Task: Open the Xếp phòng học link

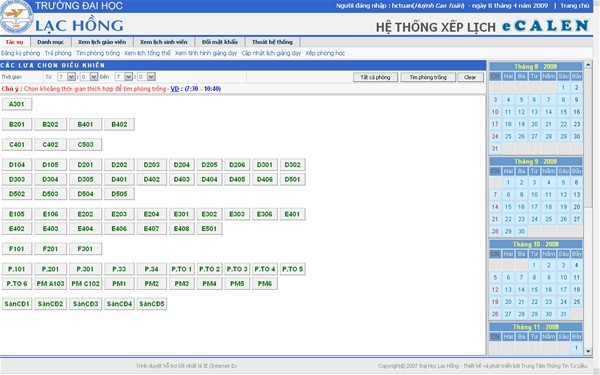Action: point(325,53)
